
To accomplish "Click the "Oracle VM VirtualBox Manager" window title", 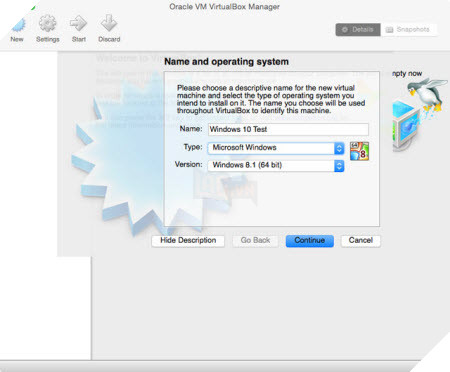I will point(224,7).
